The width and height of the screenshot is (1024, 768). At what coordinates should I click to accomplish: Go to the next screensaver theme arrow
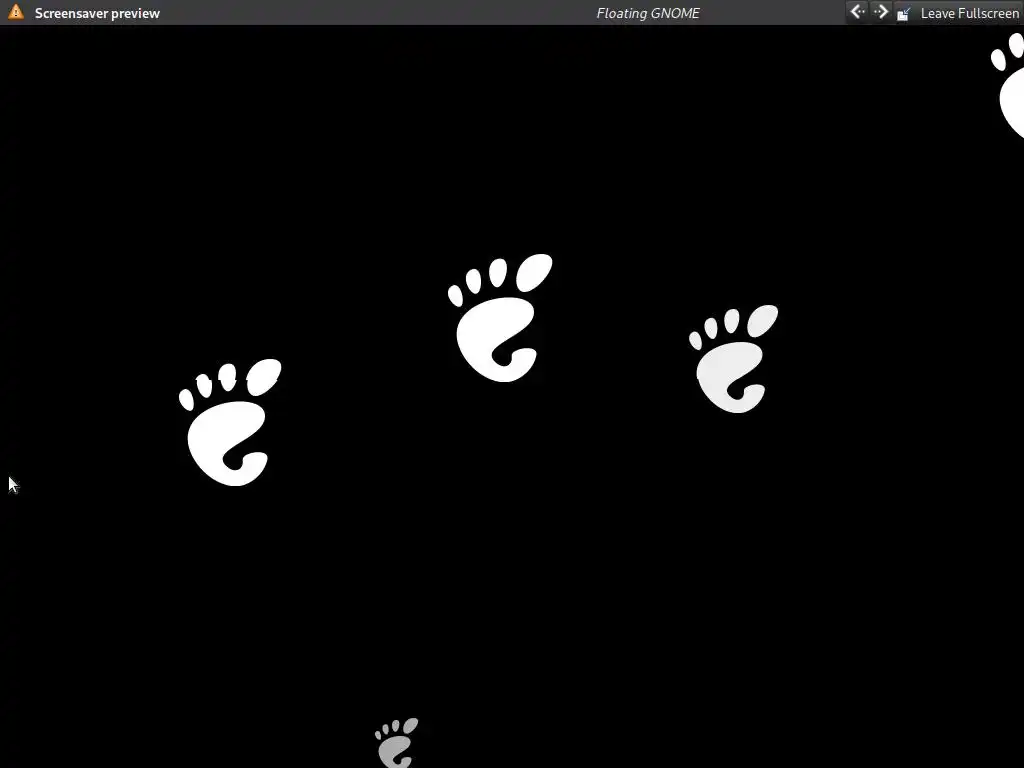[880, 12]
